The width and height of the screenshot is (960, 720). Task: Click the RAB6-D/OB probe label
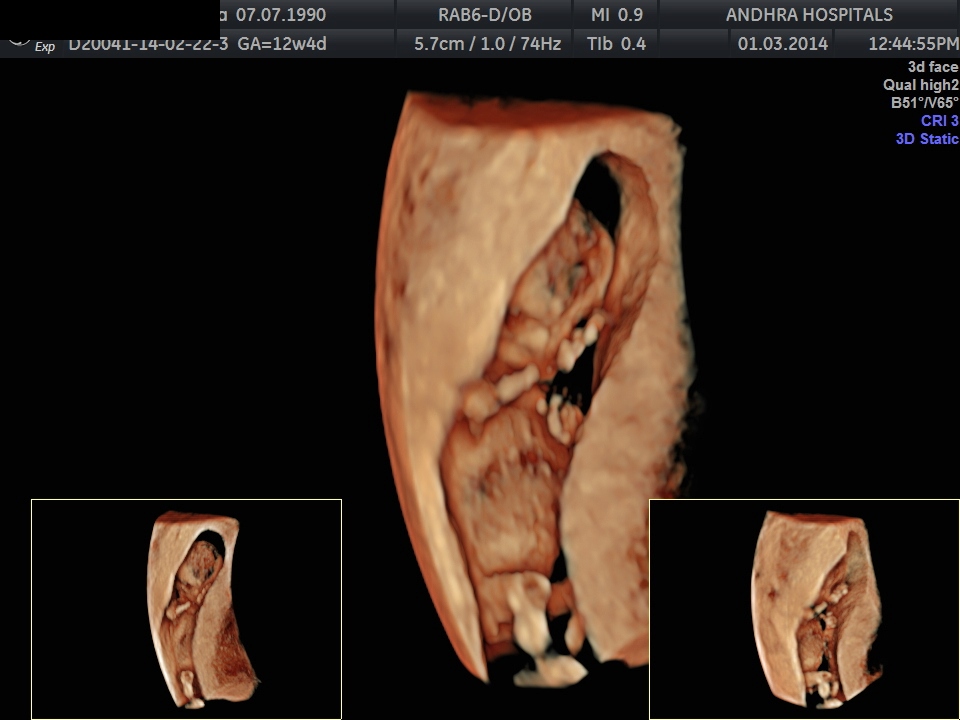coord(484,15)
